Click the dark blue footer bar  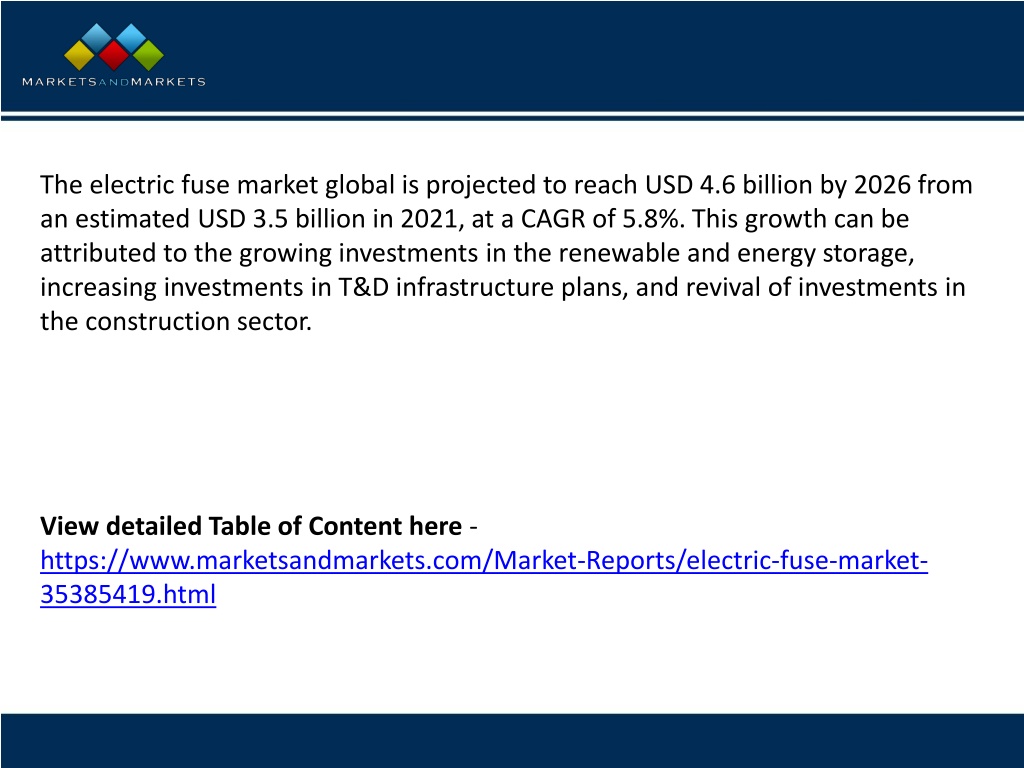pyautogui.click(x=512, y=741)
